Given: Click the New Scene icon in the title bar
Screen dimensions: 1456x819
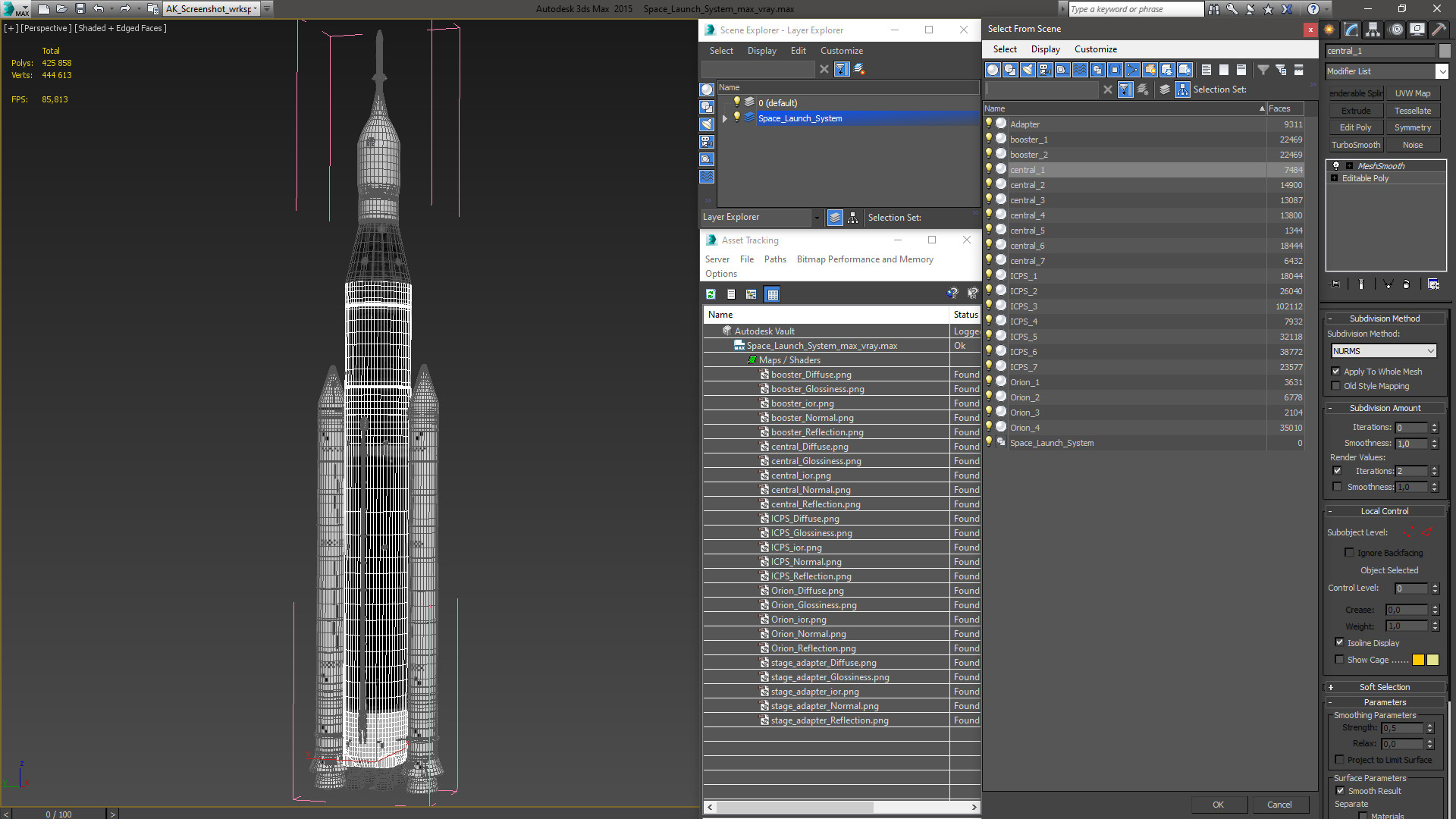Looking at the screenshot, I should point(43,9).
